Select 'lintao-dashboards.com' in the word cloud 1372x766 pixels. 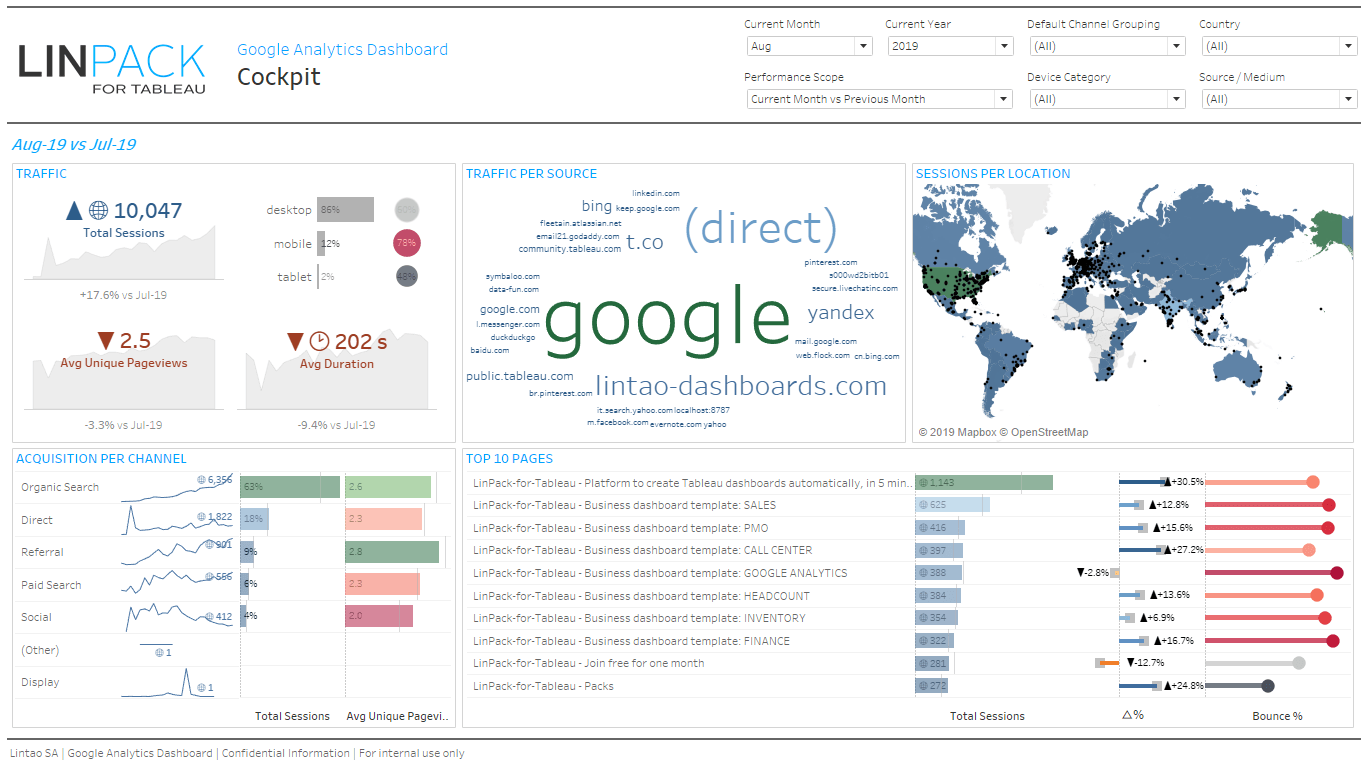pyautogui.click(x=741, y=386)
